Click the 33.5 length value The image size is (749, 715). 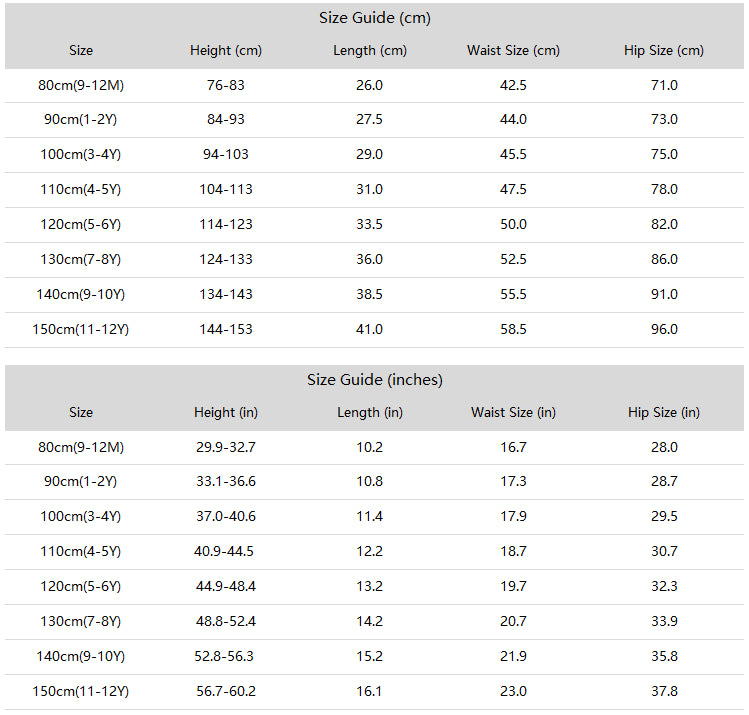[369, 224]
